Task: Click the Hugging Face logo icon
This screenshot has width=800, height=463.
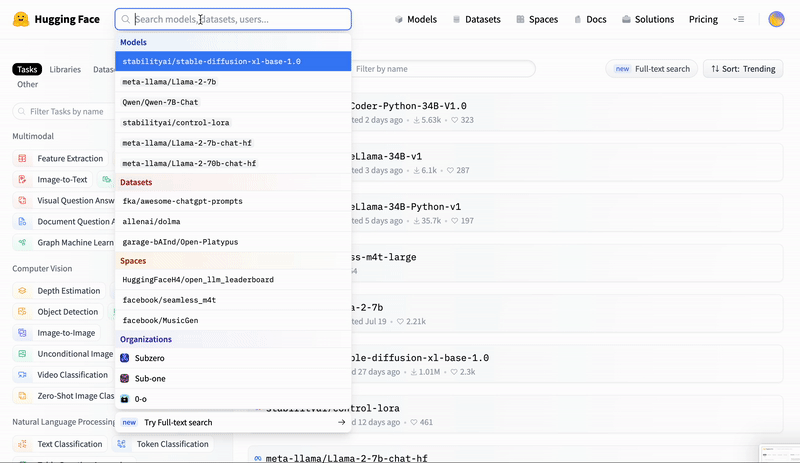Action: (20, 19)
